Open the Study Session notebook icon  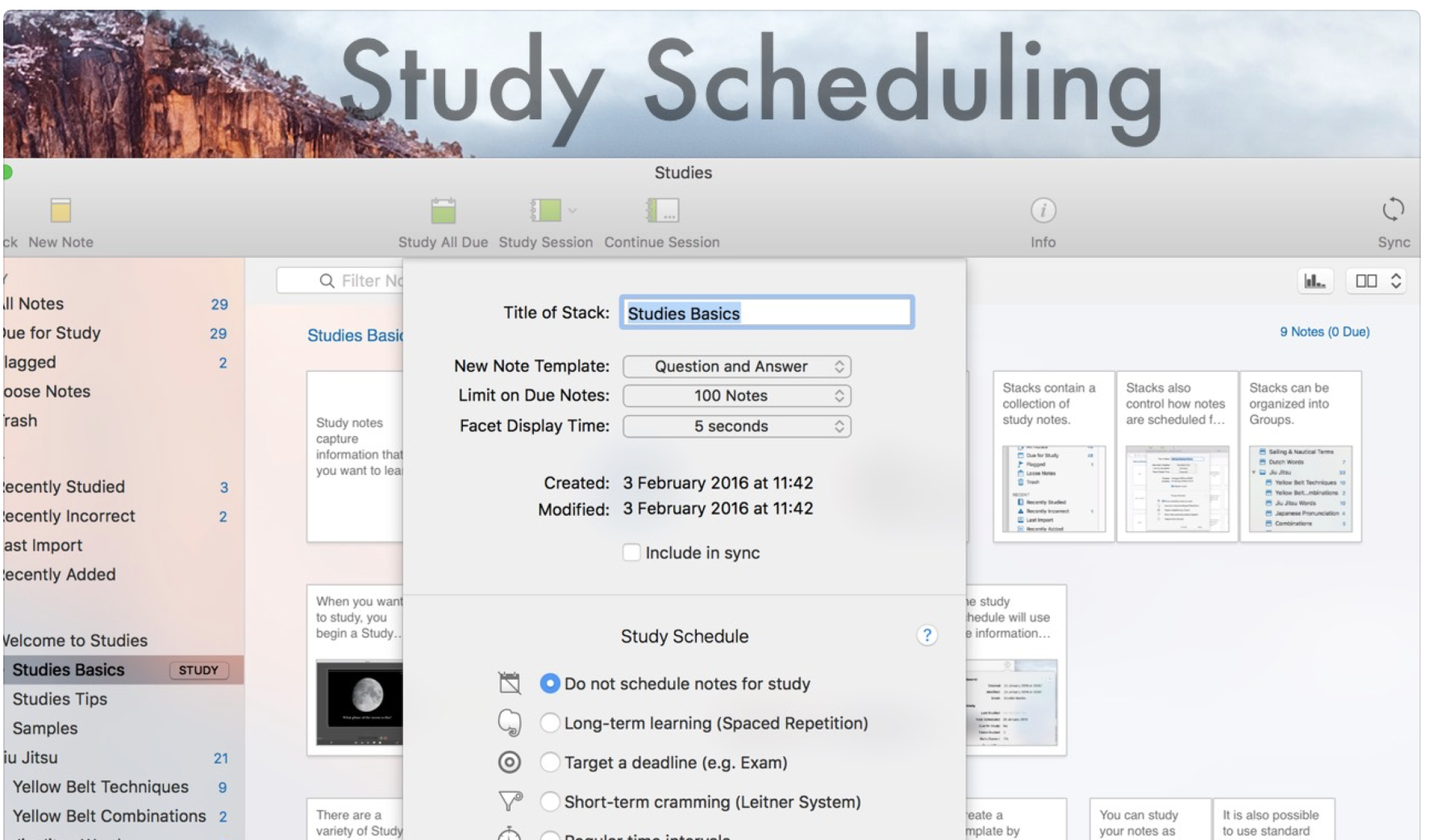tap(545, 210)
